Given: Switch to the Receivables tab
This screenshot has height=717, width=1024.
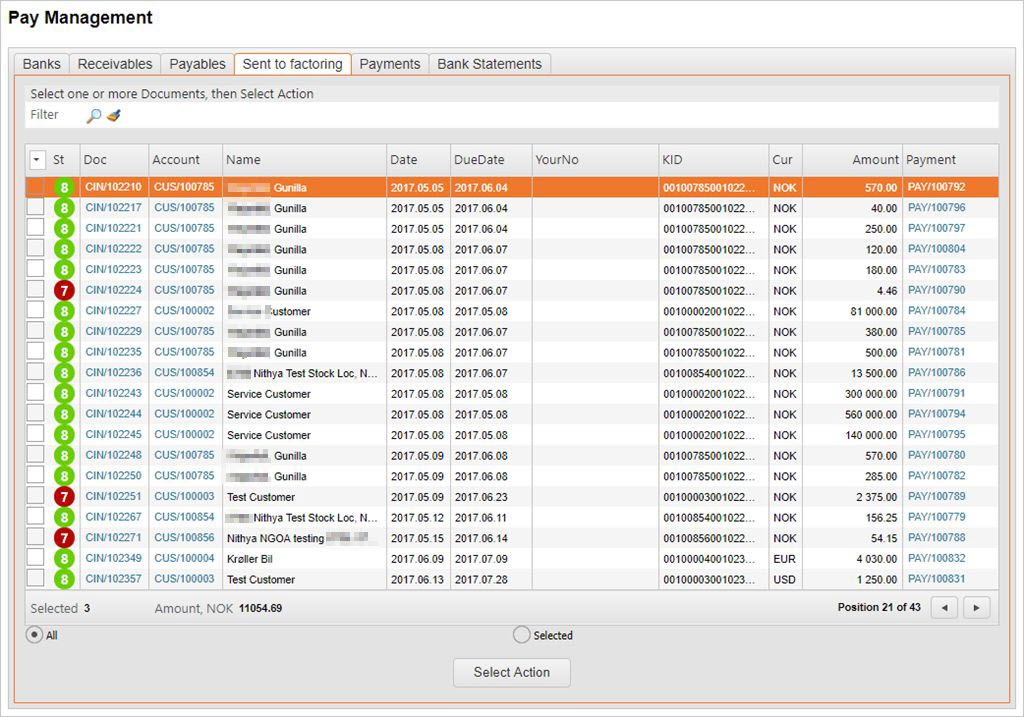Looking at the screenshot, I should (x=115, y=64).
